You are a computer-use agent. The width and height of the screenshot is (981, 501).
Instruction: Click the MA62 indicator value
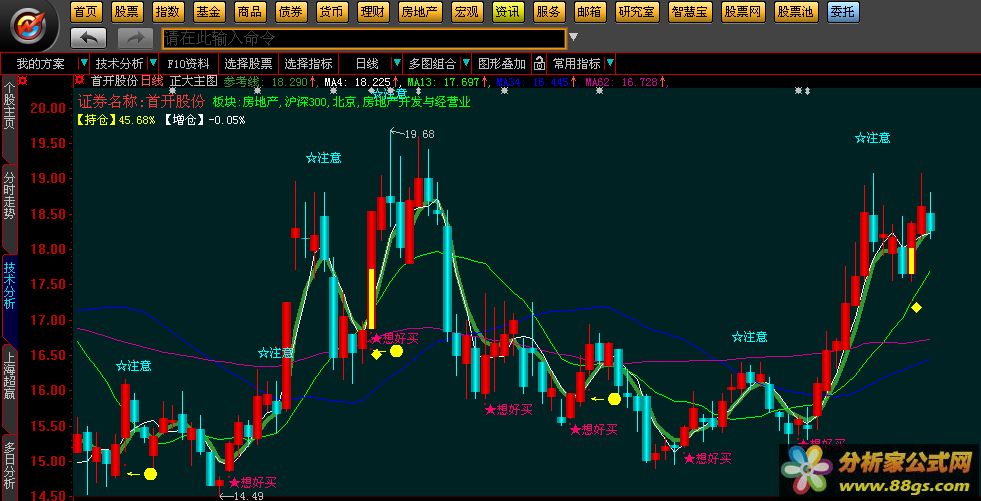point(626,81)
